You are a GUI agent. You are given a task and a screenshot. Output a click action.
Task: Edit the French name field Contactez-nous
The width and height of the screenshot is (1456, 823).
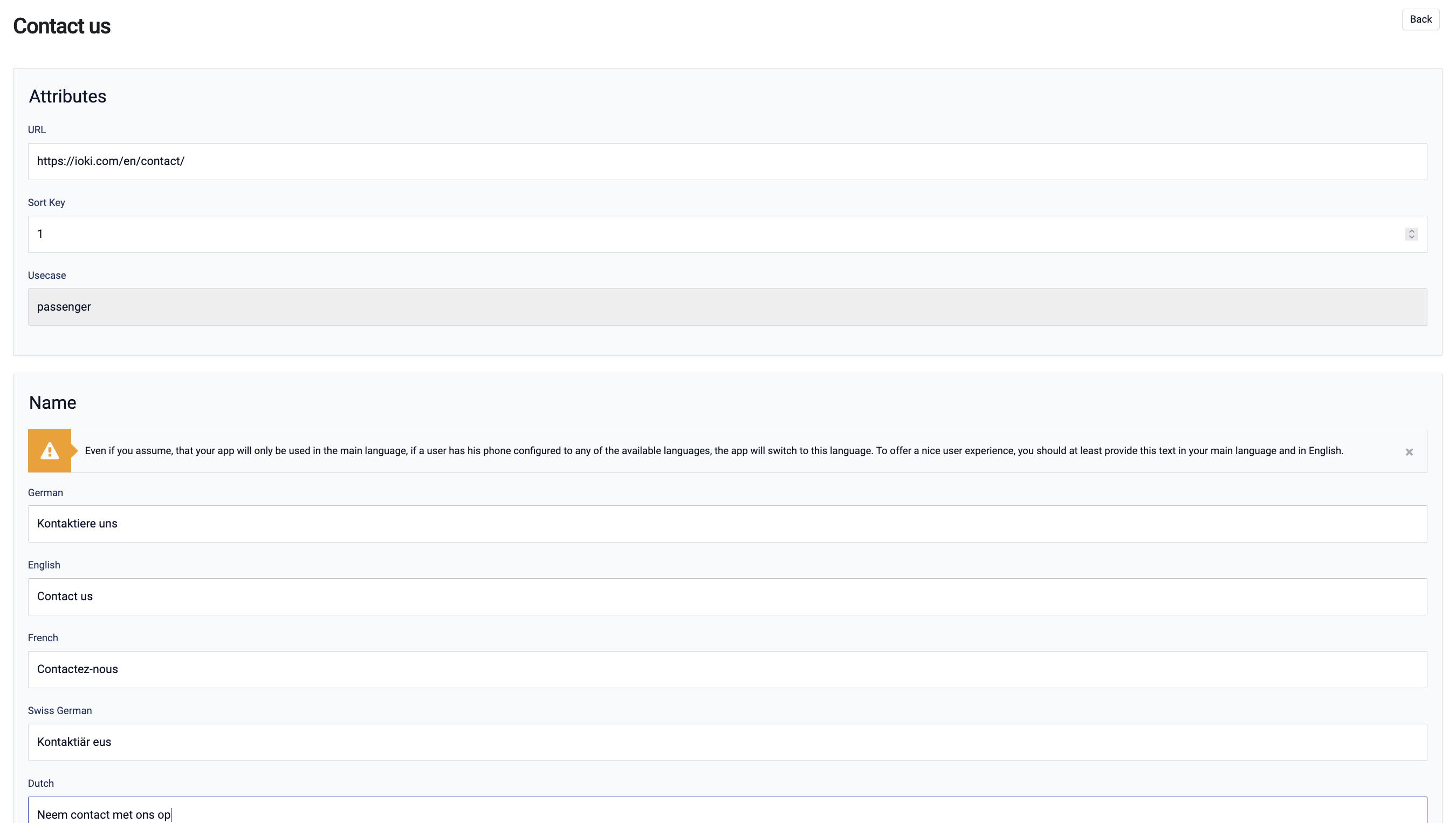click(727, 669)
